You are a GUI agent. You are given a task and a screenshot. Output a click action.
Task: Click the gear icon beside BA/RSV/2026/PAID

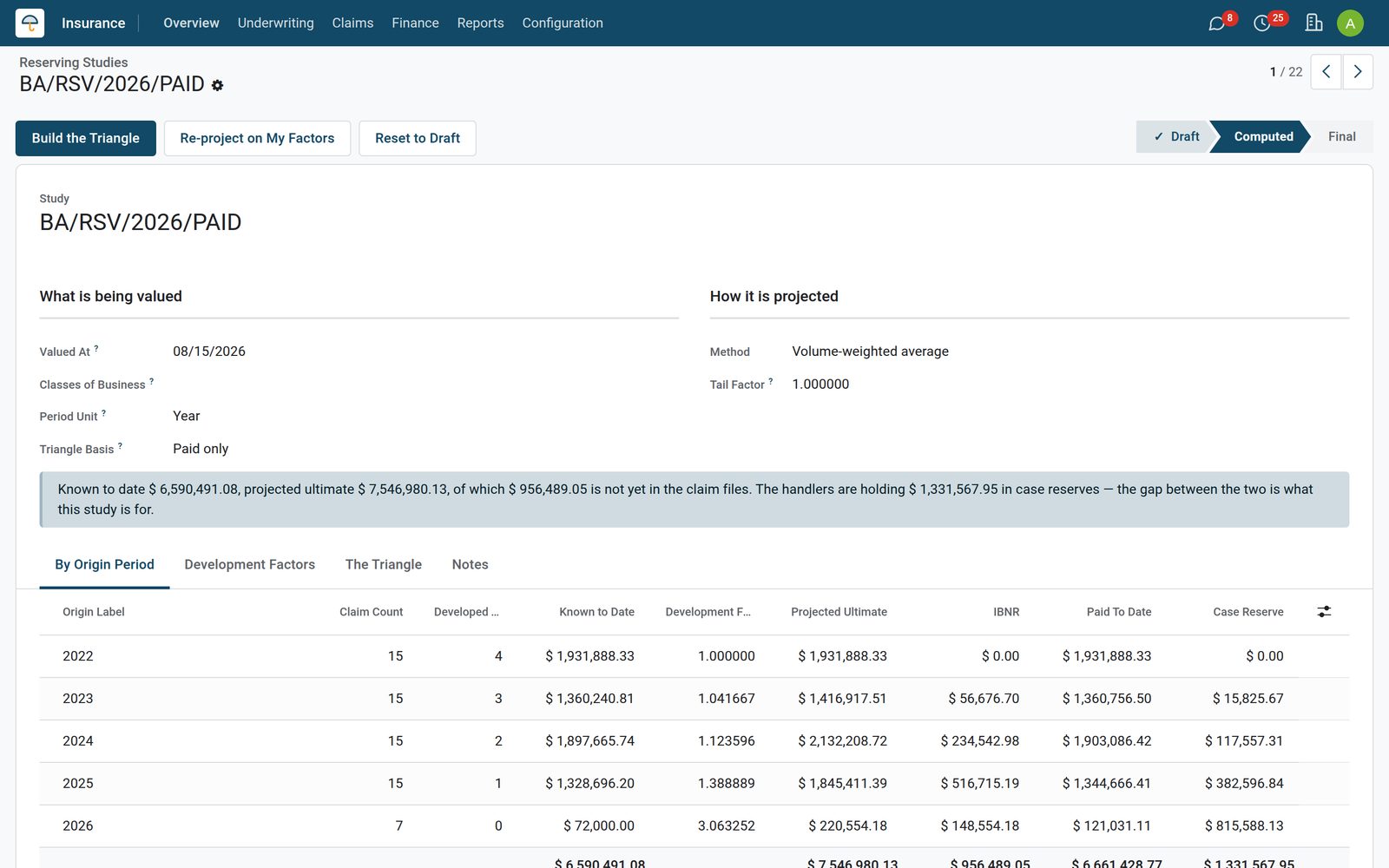[218, 85]
